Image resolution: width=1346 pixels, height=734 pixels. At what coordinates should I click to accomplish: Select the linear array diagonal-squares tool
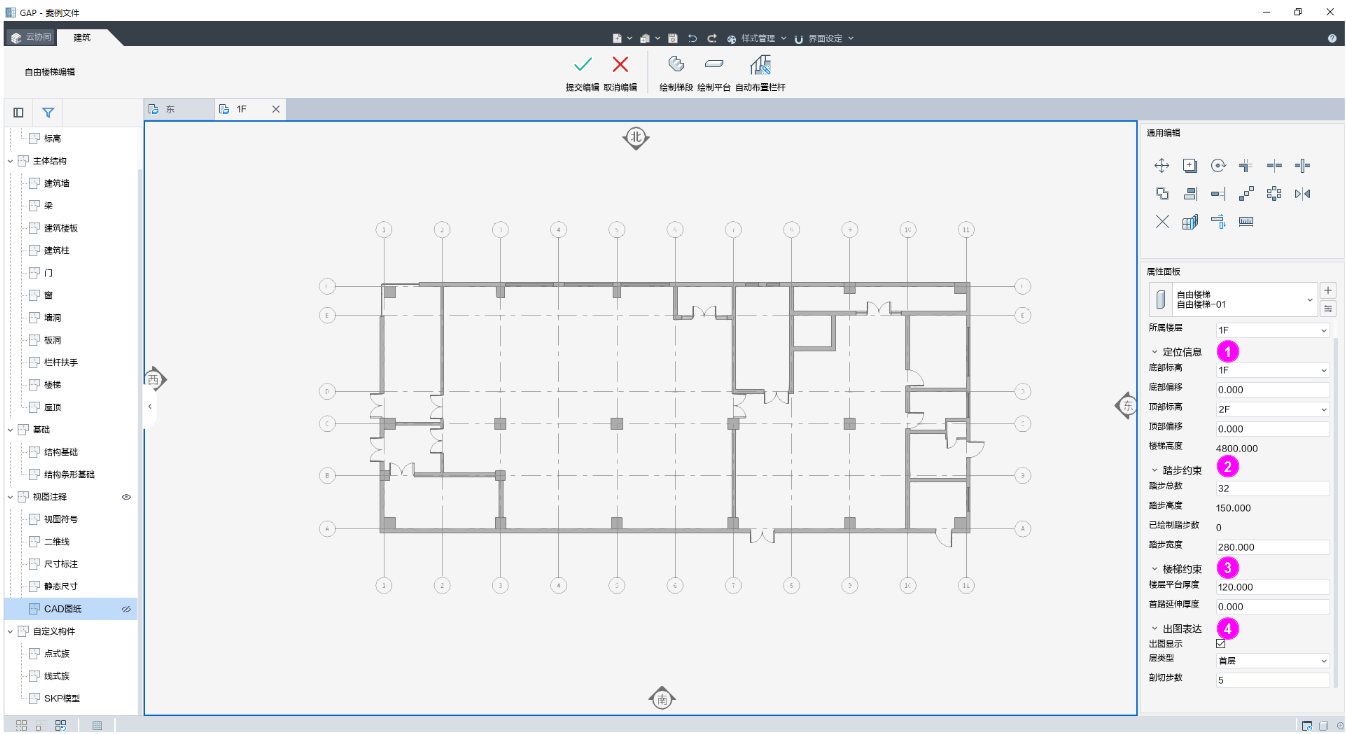point(1246,194)
